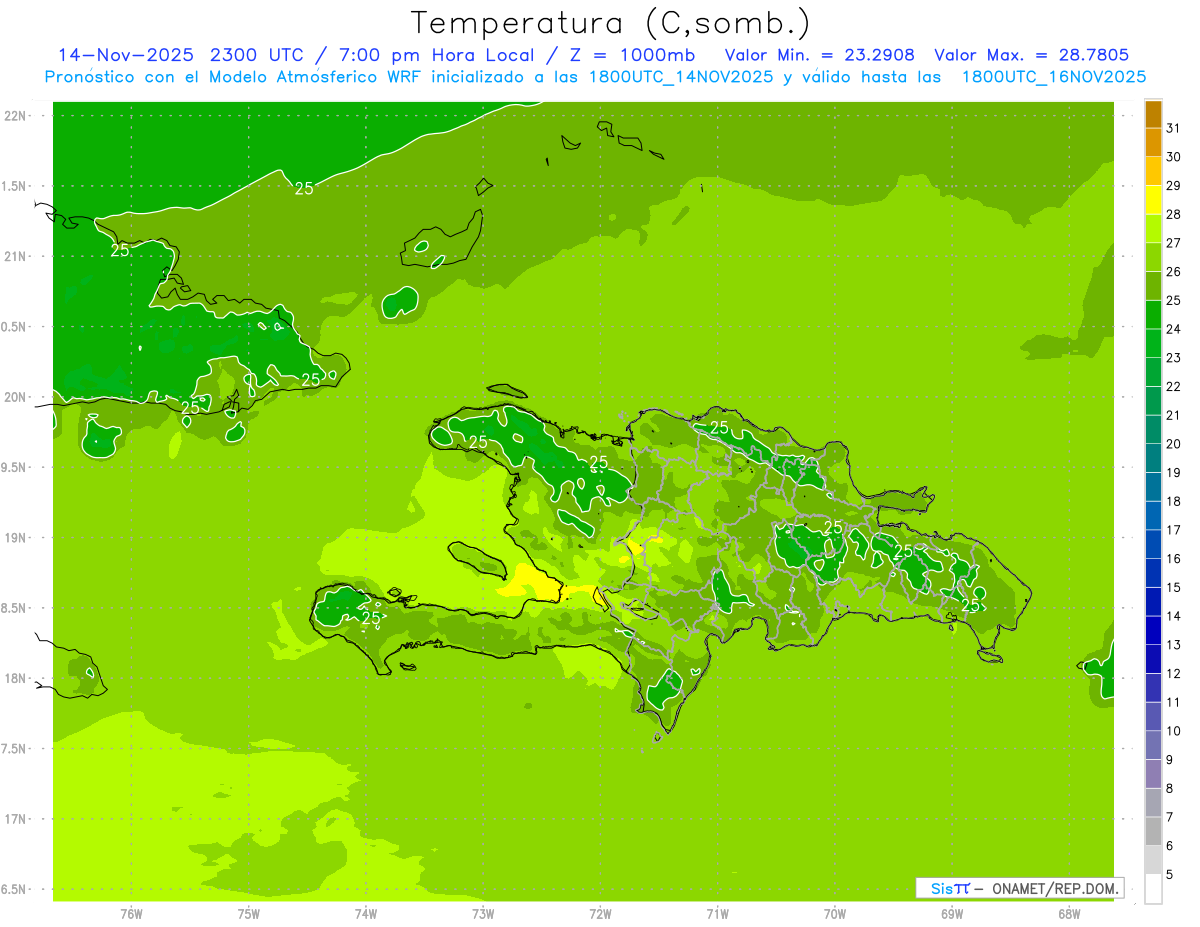Click the "18N" latitude axis label
Screen dimensions: 1200x927
pyautogui.click(x=17, y=679)
